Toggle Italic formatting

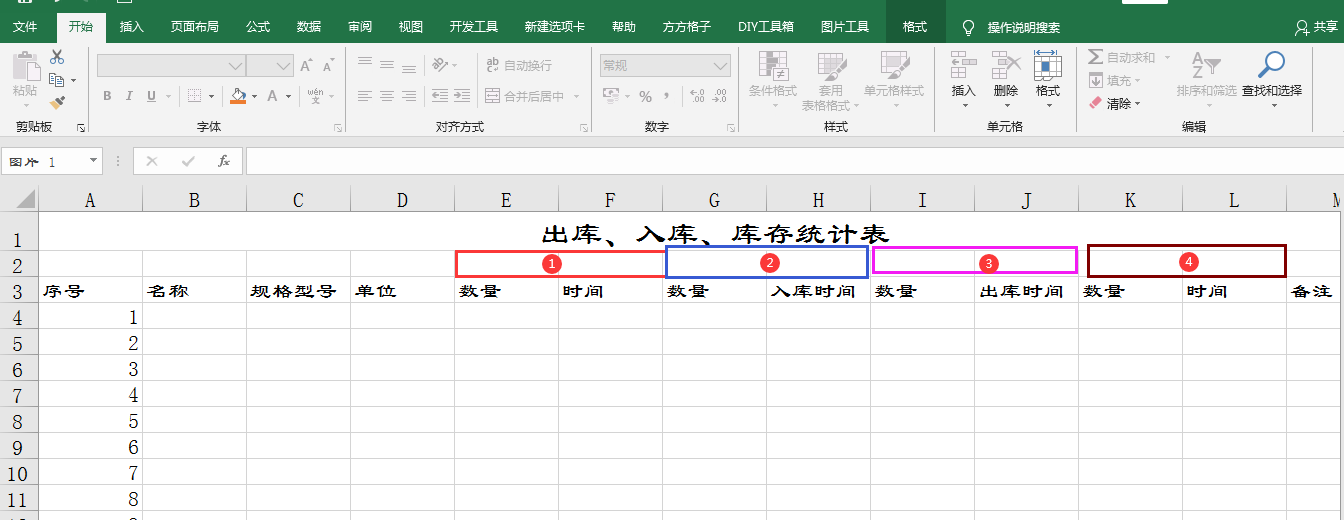130,96
